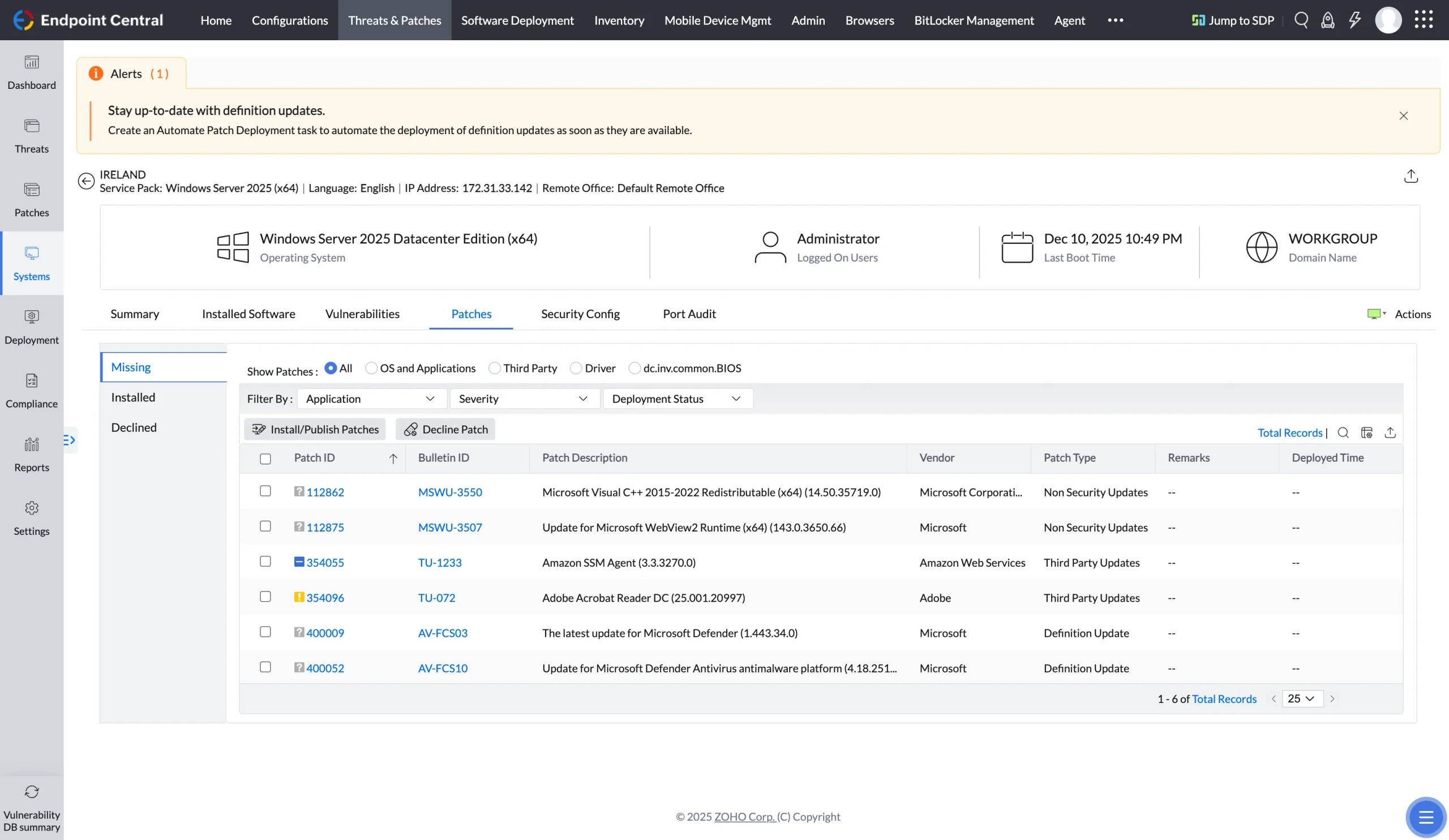1449x840 pixels.
Task: Select the Driver radio button
Action: point(576,368)
